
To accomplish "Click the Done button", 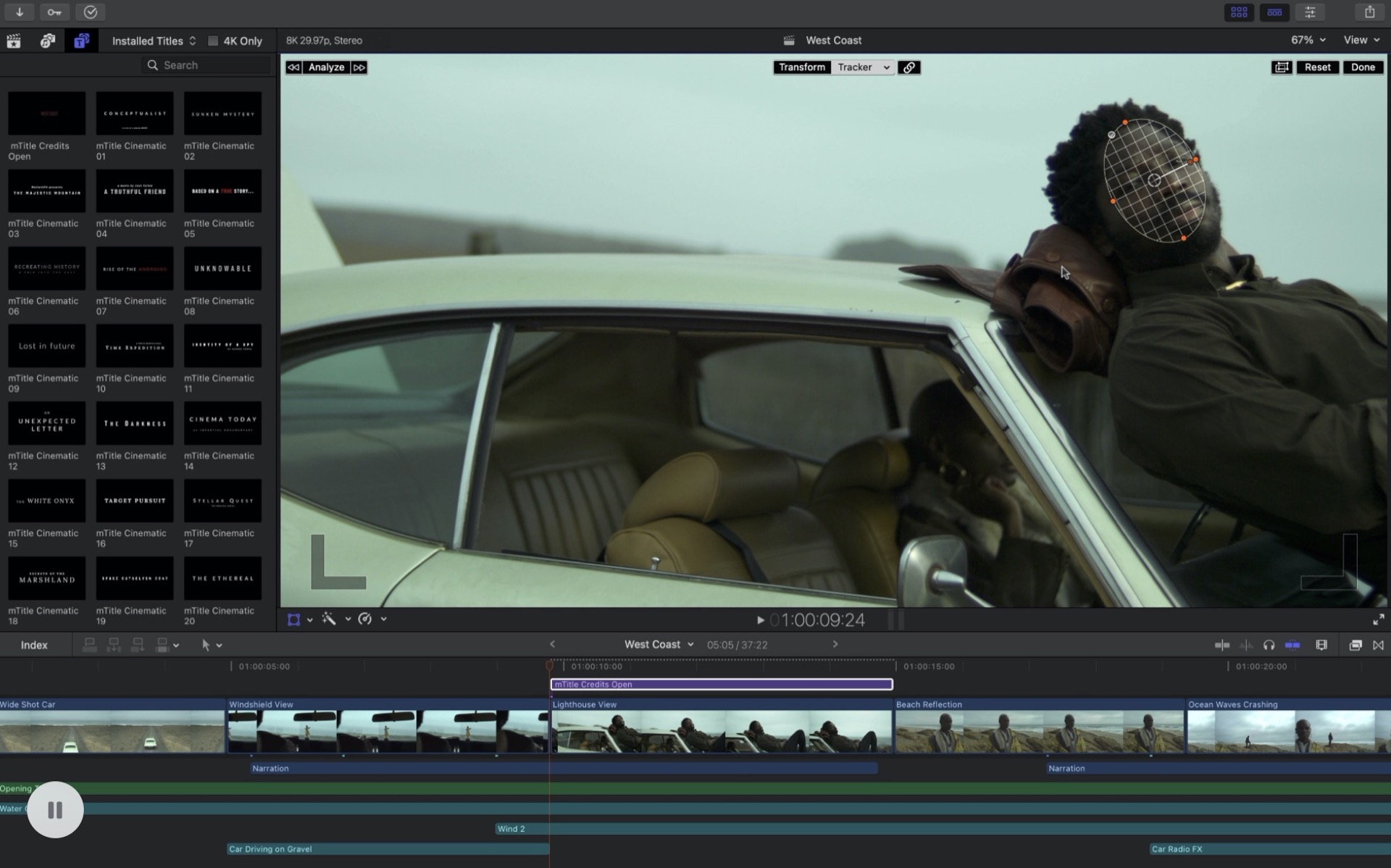I will click(1362, 67).
